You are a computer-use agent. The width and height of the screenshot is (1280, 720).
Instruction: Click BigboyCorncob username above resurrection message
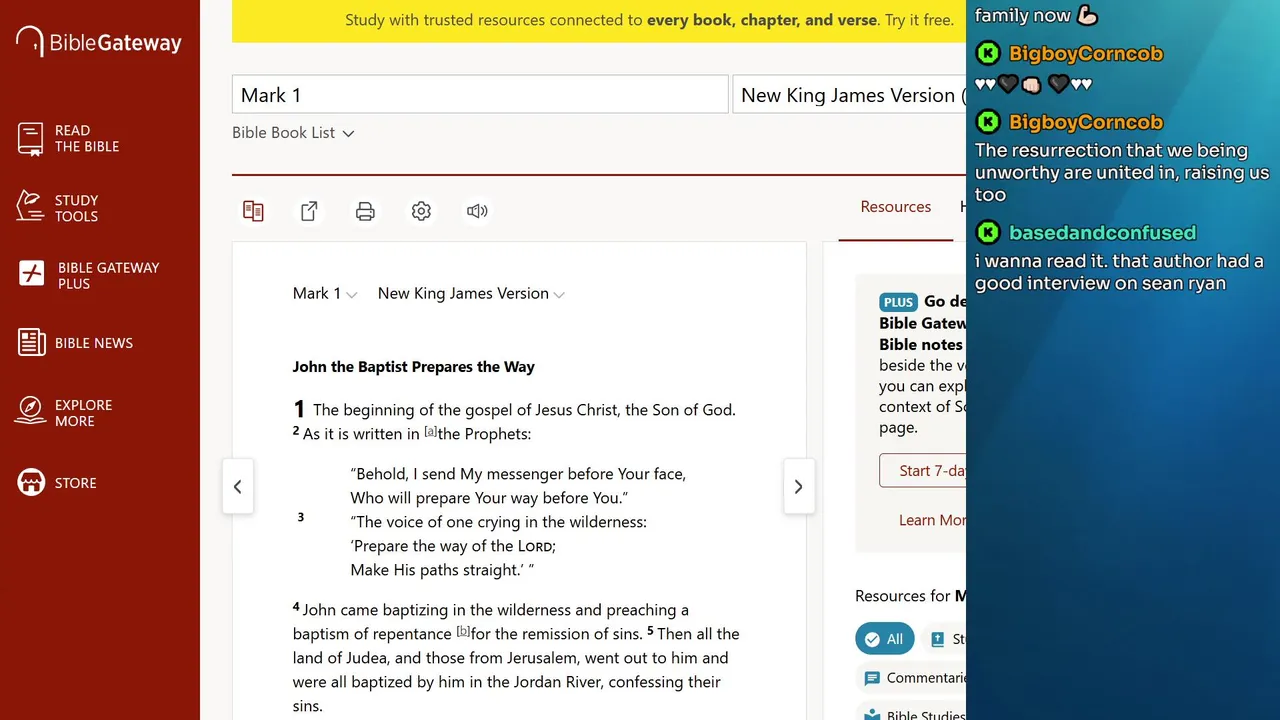pyautogui.click(x=1085, y=122)
